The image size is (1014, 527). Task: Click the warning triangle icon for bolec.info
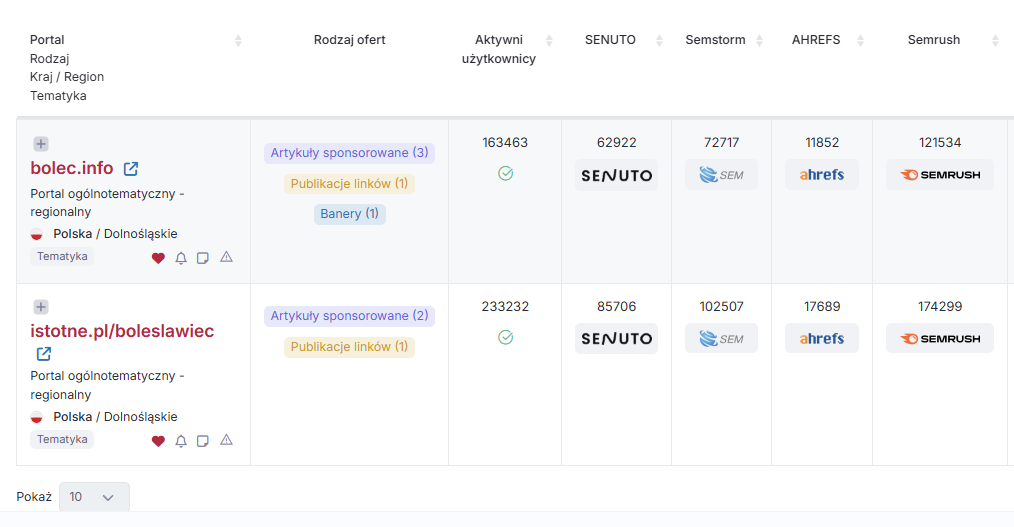pyautogui.click(x=226, y=257)
